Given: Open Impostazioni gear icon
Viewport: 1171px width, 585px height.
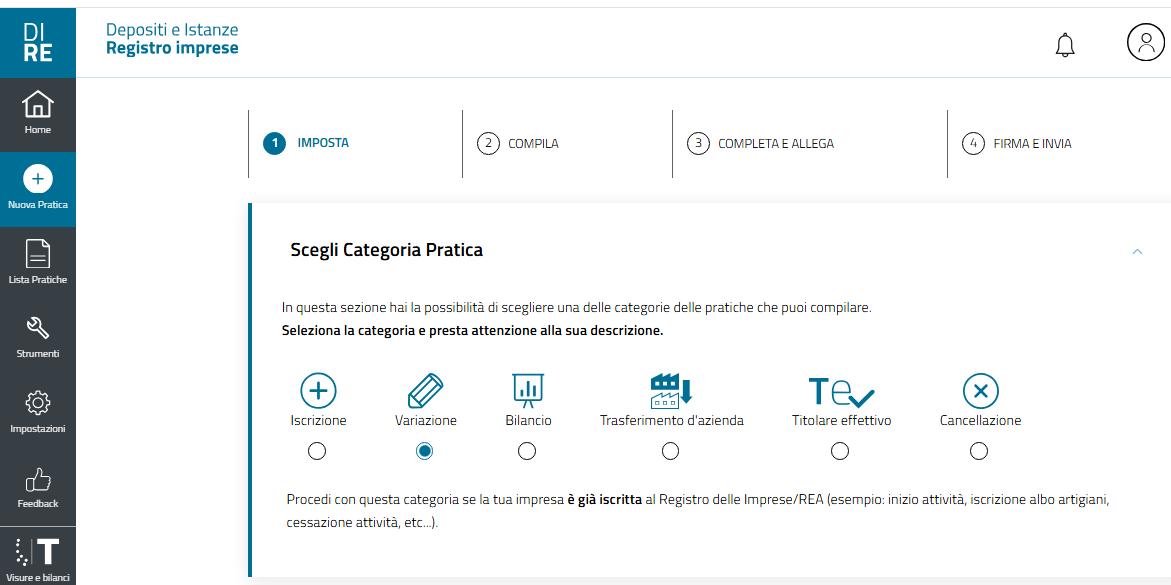Looking at the screenshot, I should (x=38, y=411).
